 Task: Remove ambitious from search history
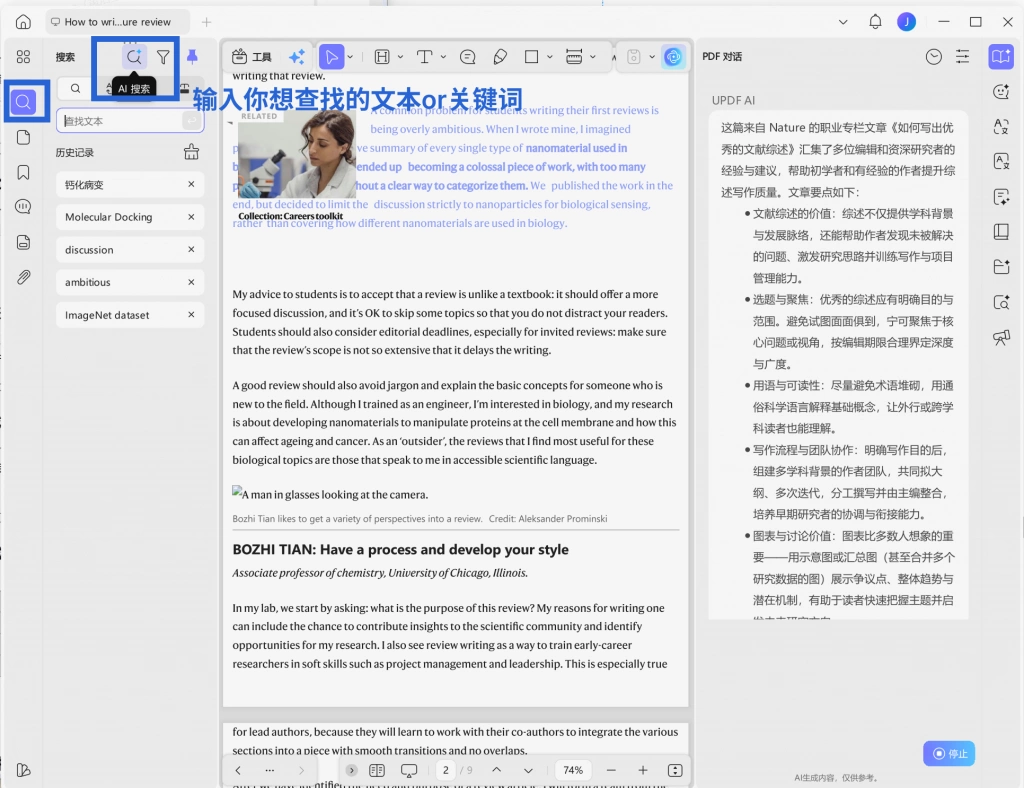pyautogui.click(x=191, y=282)
